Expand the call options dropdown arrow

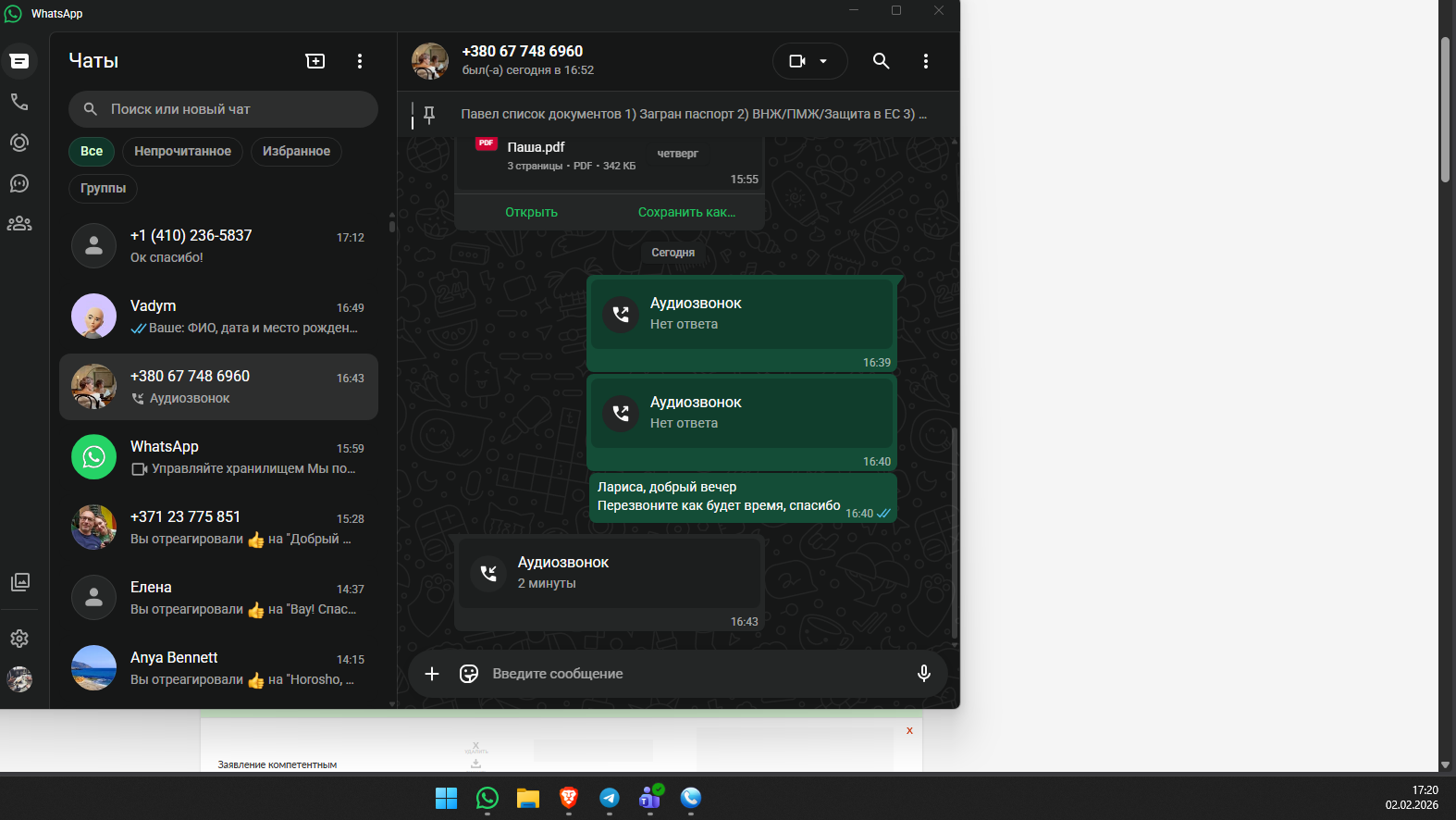pyautogui.click(x=823, y=61)
